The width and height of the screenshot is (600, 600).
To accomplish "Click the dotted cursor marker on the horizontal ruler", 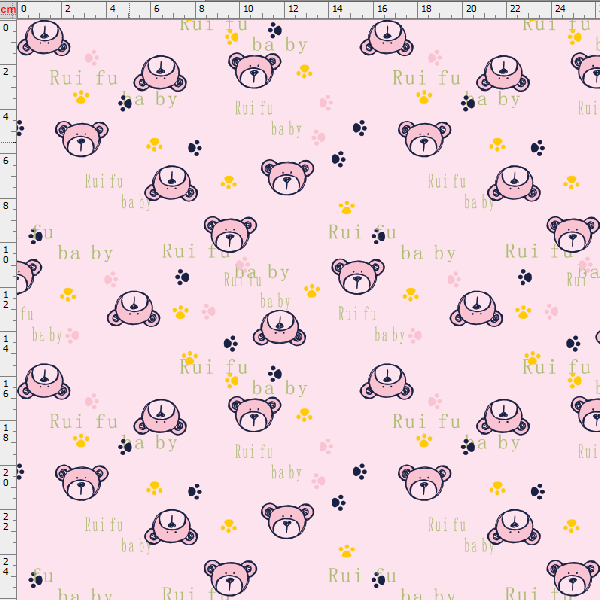I will coord(129,10).
